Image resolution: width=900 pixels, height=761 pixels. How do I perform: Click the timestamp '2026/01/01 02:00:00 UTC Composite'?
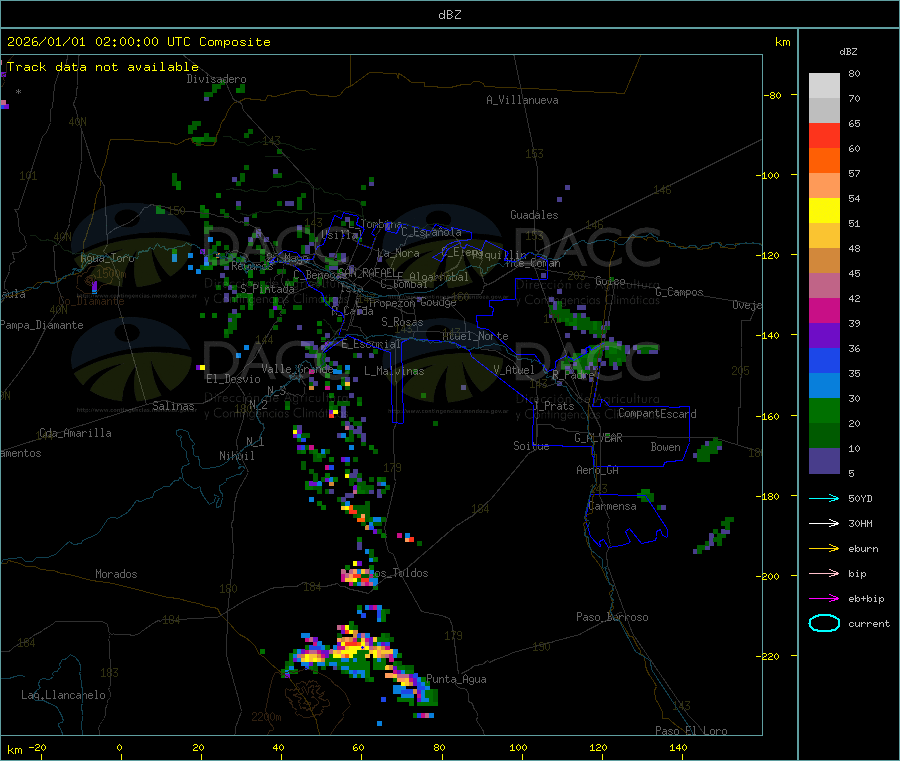[x=138, y=42]
